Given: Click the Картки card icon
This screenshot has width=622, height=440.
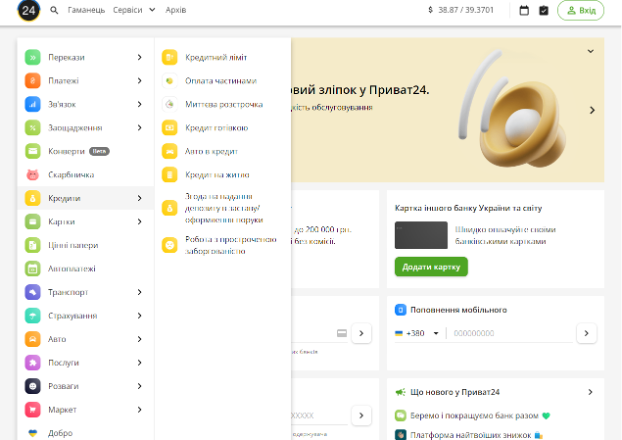Looking at the screenshot, I should point(33,221).
